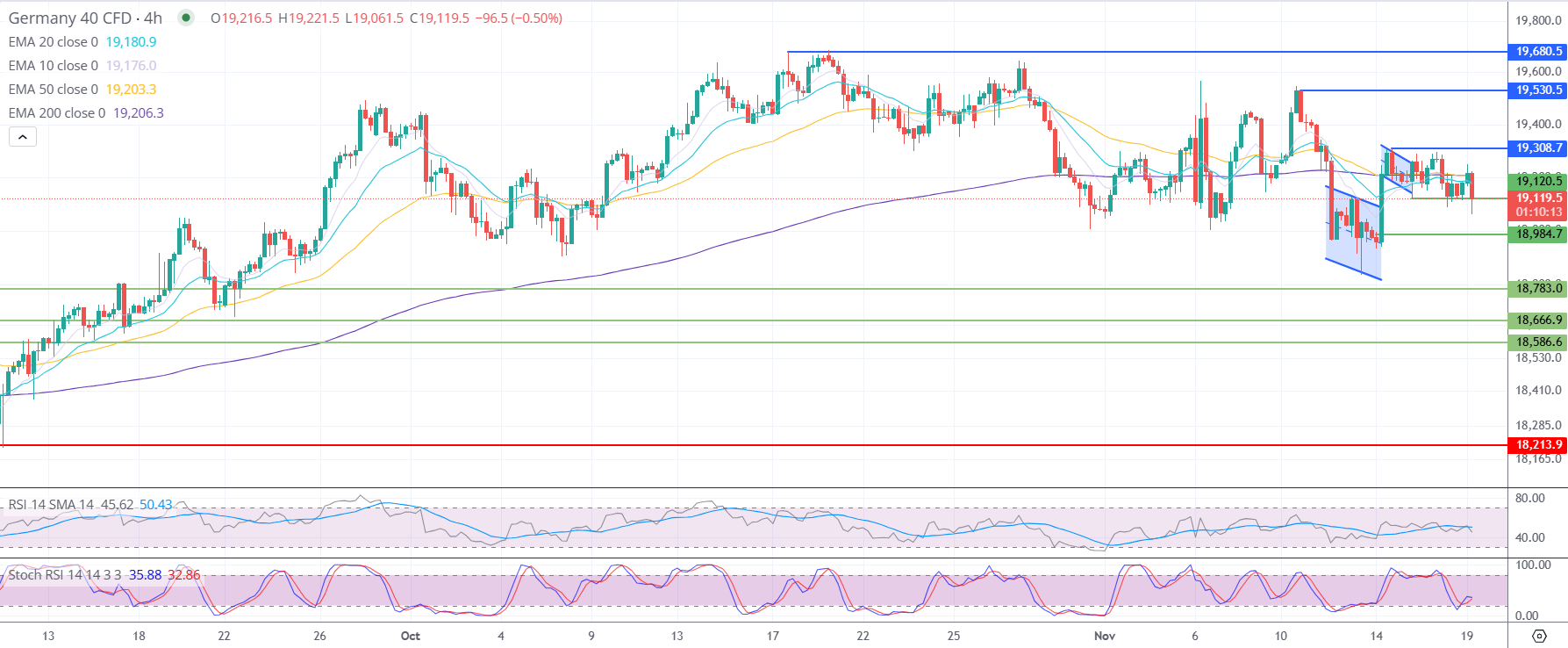Select the RSI 14 SMA 14 indicator label
This screenshot has width=1568, height=648.
click(x=51, y=505)
